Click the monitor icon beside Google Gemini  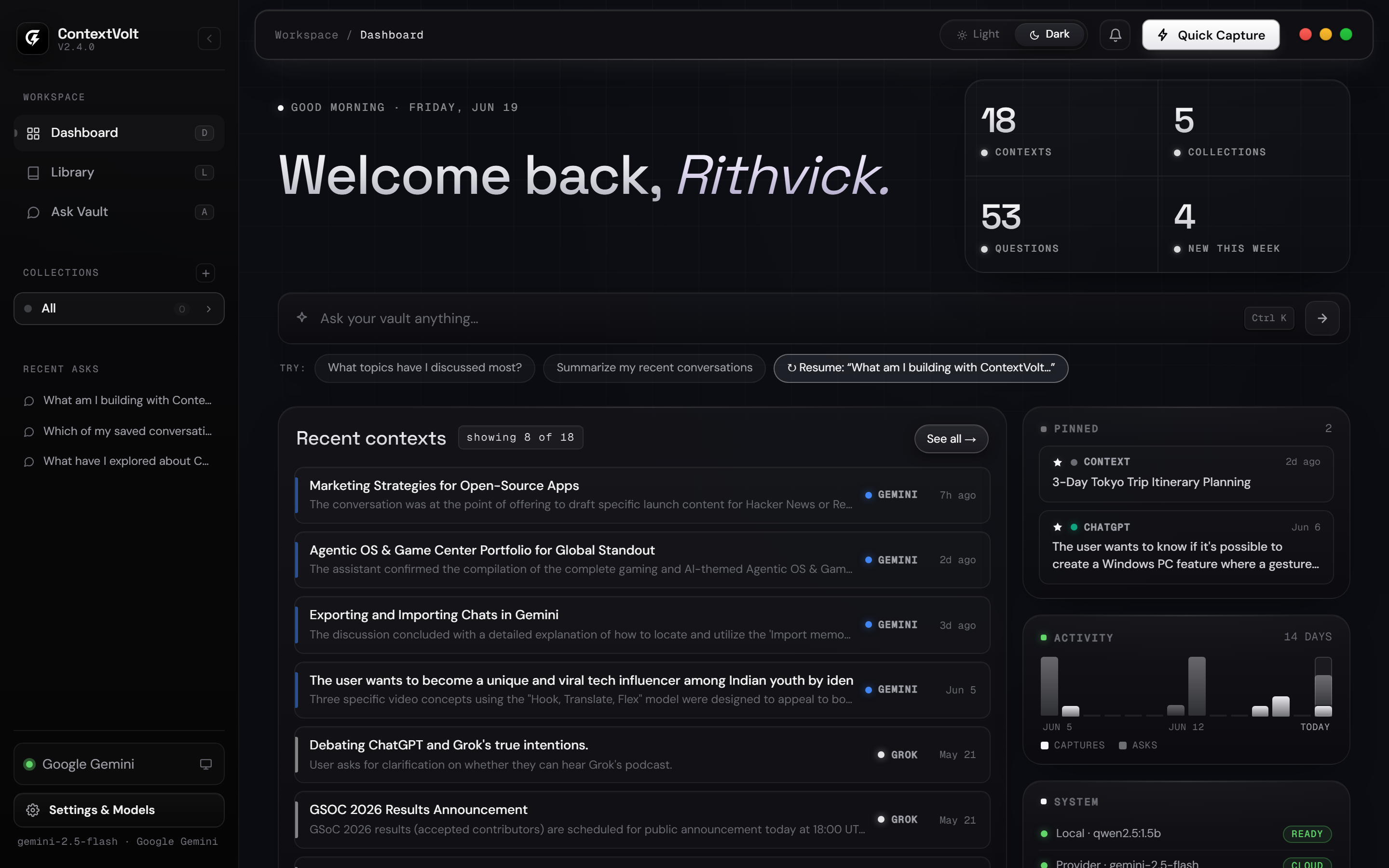pyautogui.click(x=205, y=764)
